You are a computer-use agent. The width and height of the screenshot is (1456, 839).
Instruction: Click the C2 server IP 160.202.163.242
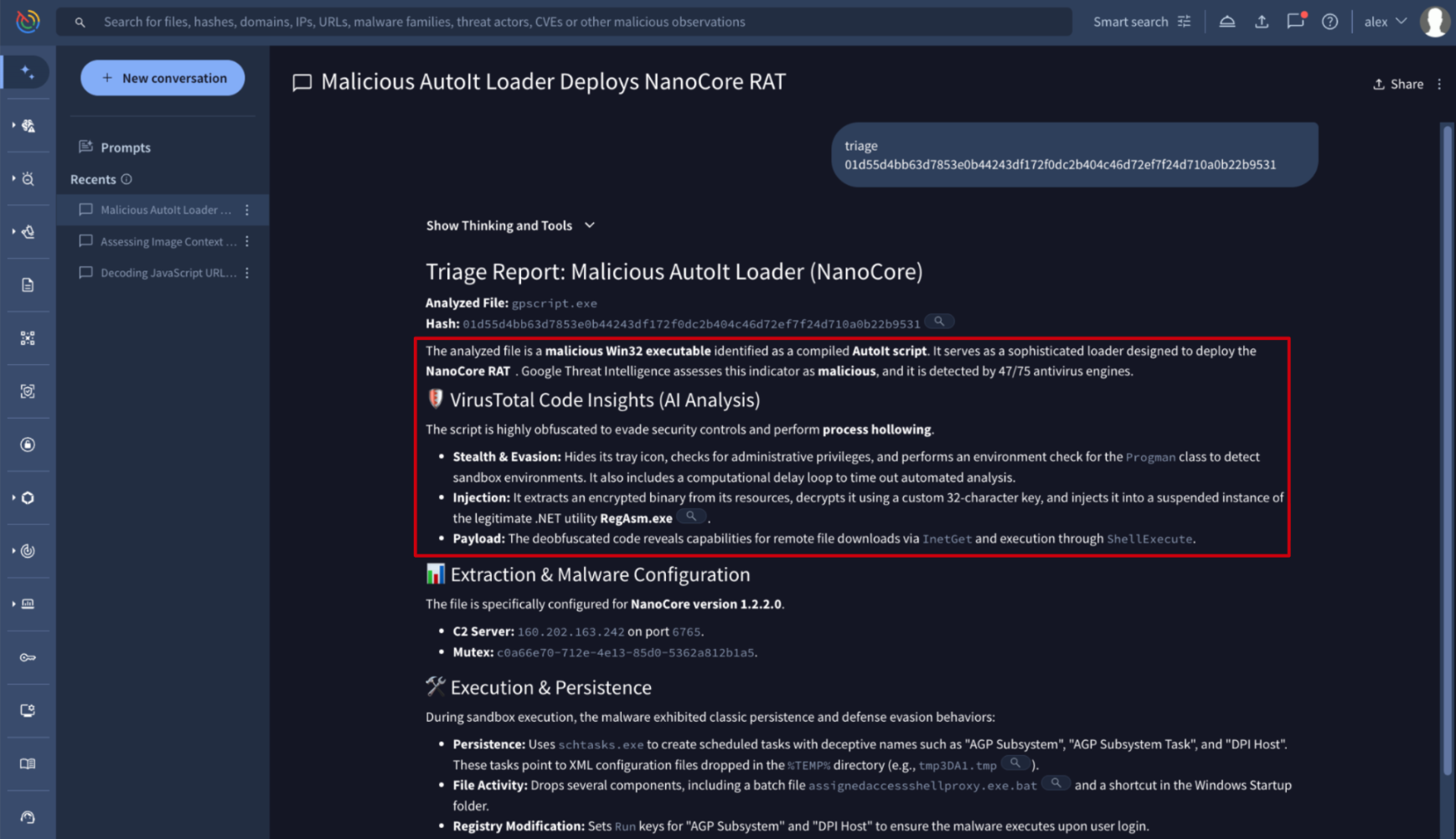[x=571, y=632]
